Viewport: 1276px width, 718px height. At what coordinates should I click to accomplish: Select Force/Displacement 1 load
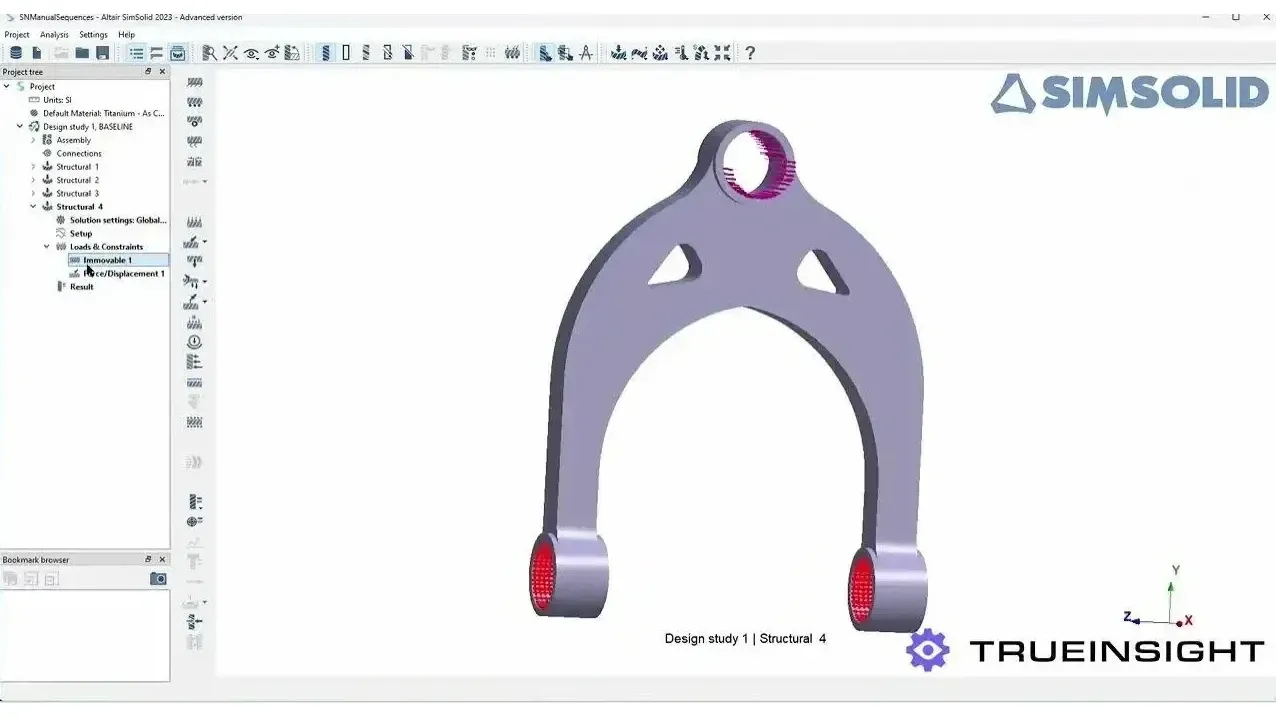[124, 273]
